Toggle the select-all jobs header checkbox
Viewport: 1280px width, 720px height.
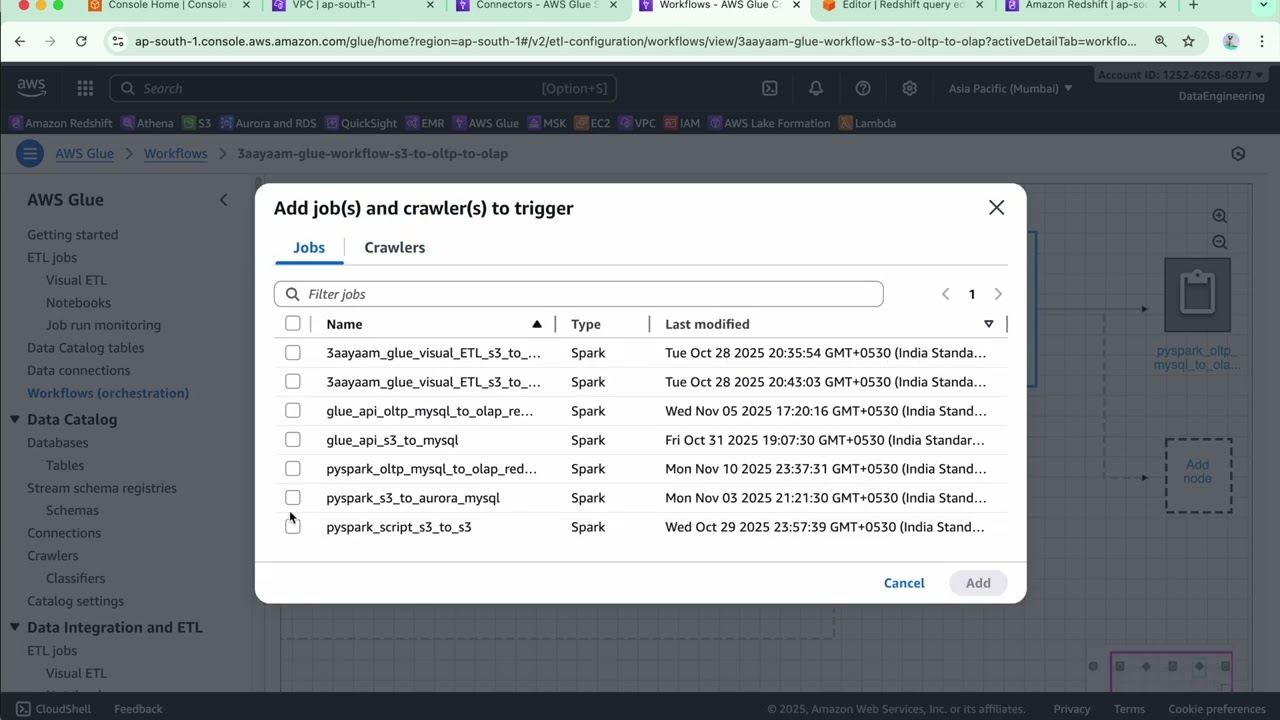pyautogui.click(x=292, y=323)
